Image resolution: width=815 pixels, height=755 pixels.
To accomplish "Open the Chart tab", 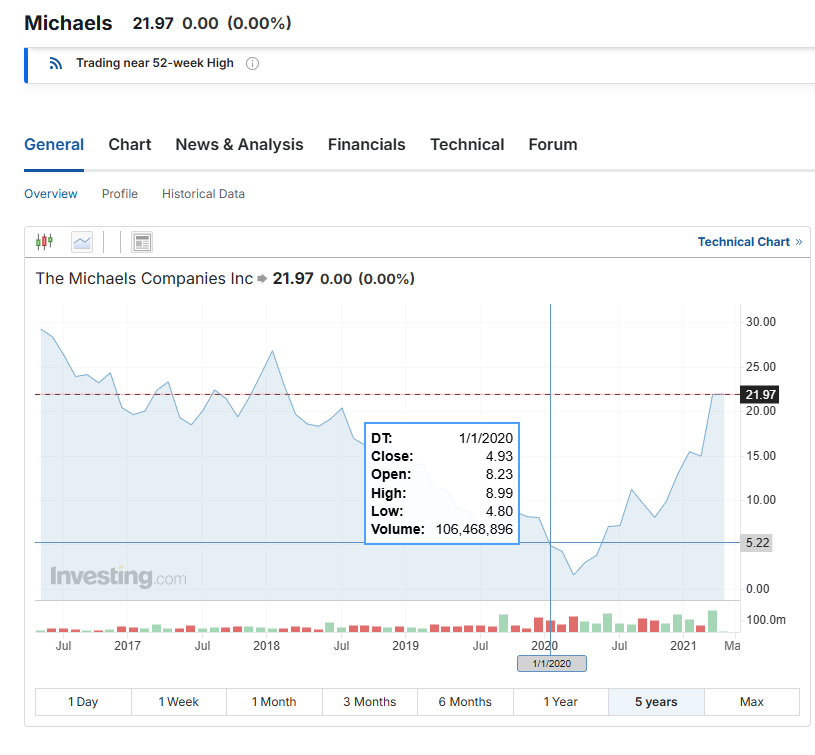I will [130, 145].
